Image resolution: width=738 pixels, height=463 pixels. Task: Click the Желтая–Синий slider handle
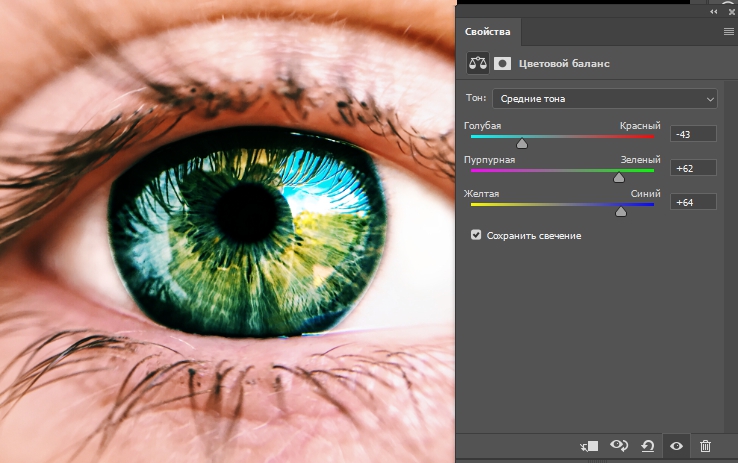click(621, 211)
